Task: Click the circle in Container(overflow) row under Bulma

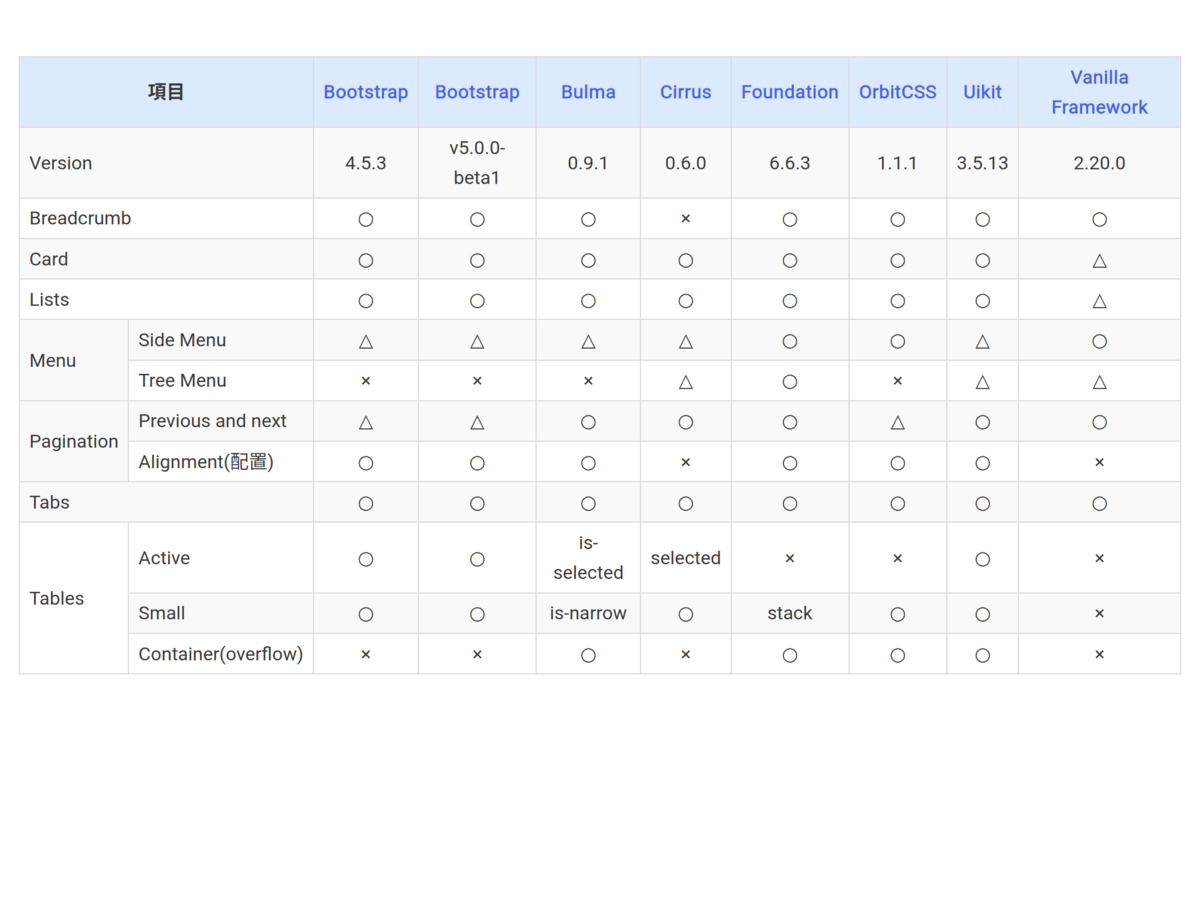Action: tap(588, 655)
